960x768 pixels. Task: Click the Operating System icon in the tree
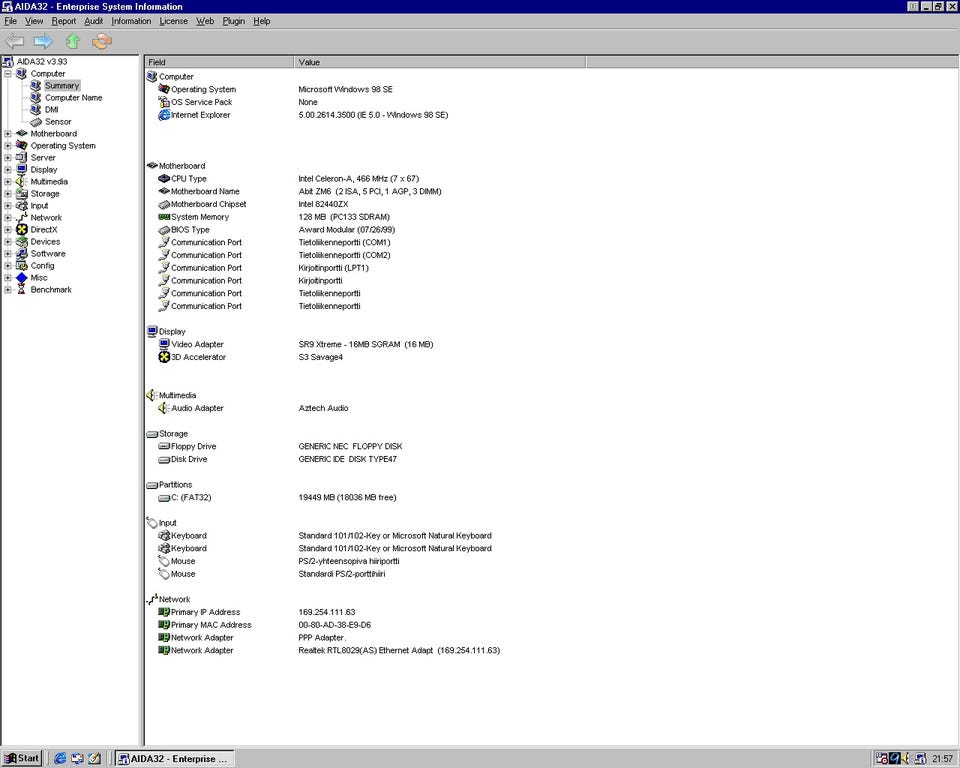tap(21, 145)
